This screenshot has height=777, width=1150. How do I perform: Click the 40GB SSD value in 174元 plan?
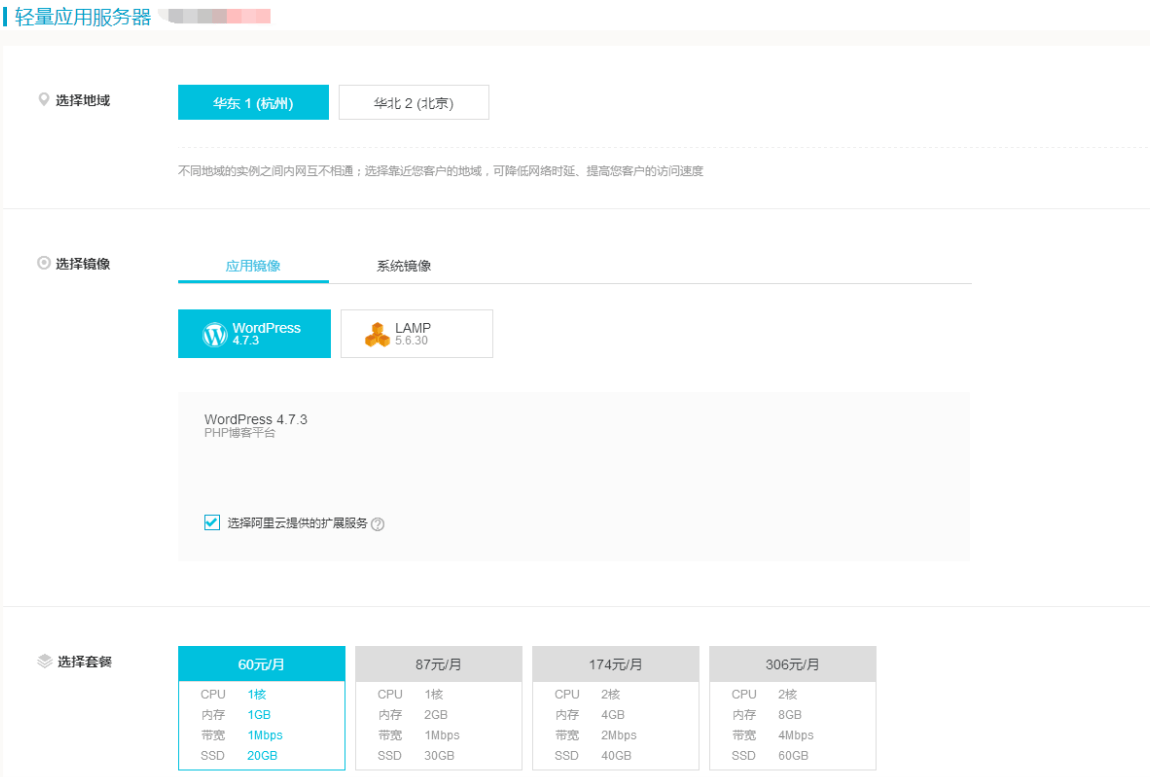click(x=616, y=756)
